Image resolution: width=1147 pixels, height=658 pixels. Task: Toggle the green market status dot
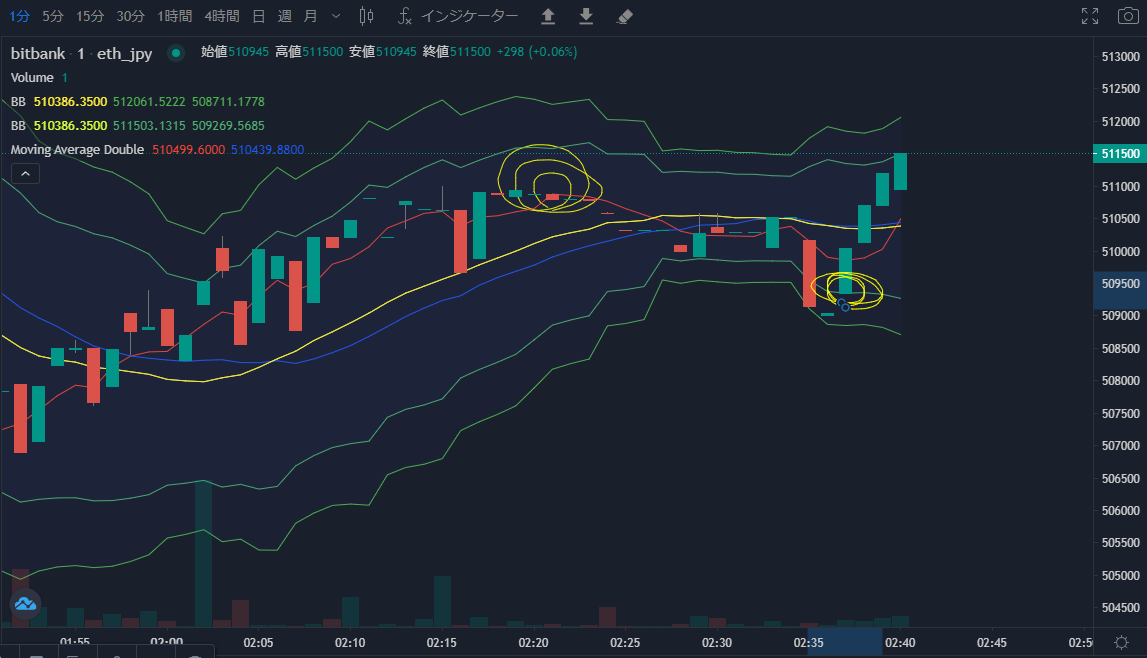pyautogui.click(x=176, y=53)
